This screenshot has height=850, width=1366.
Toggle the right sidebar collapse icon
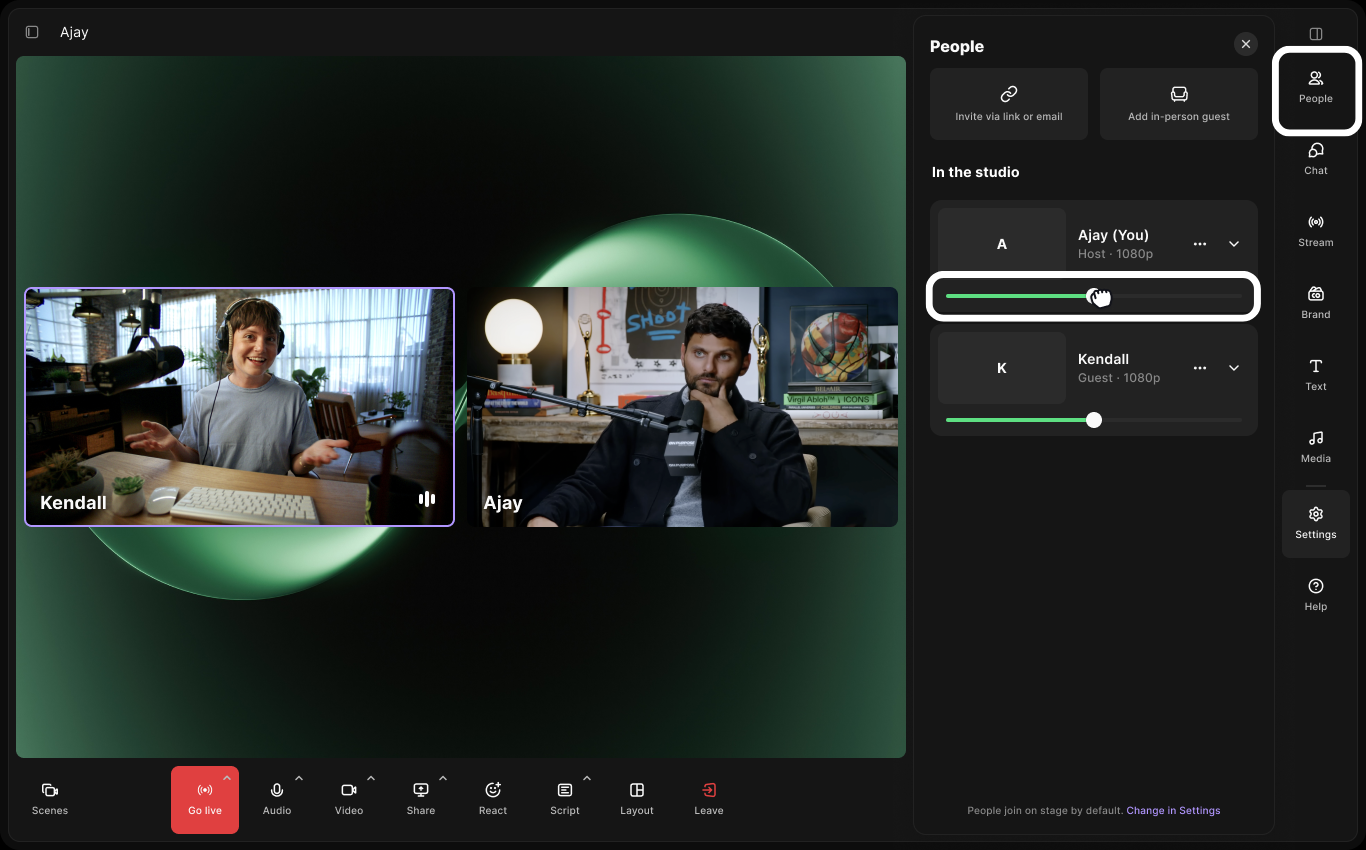pyautogui.click(x=1316, y=34)
